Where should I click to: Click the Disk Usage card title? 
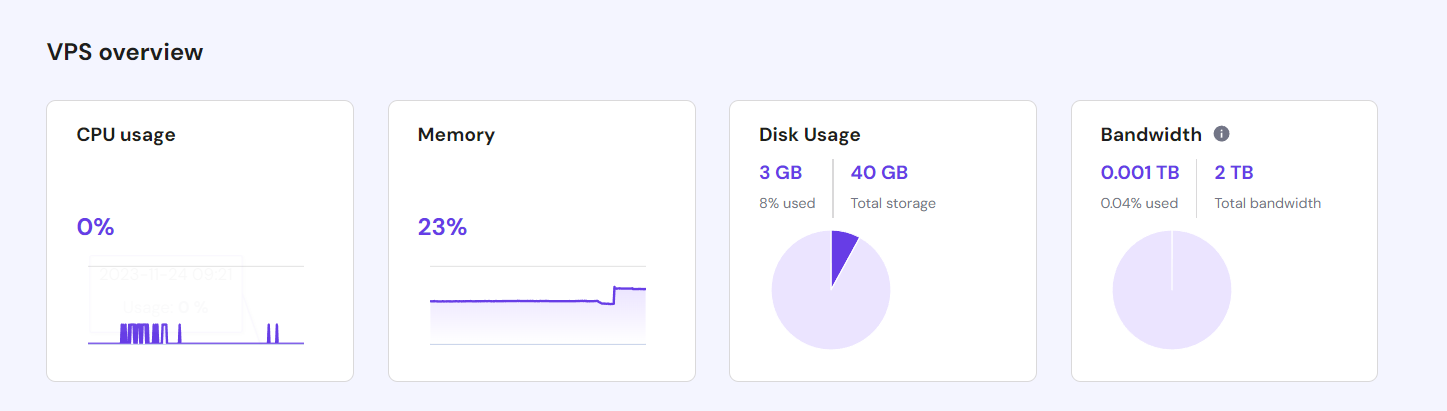point(810,134)
